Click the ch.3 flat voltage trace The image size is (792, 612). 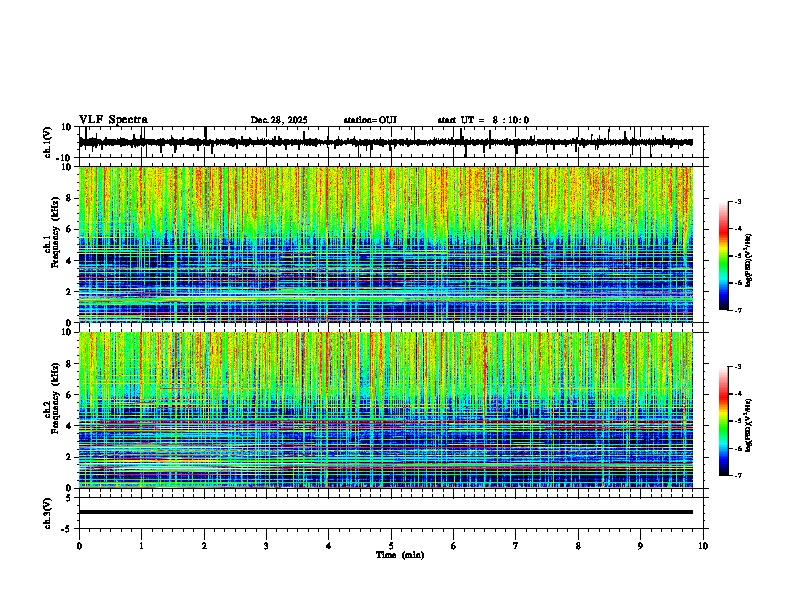(385, 512)
